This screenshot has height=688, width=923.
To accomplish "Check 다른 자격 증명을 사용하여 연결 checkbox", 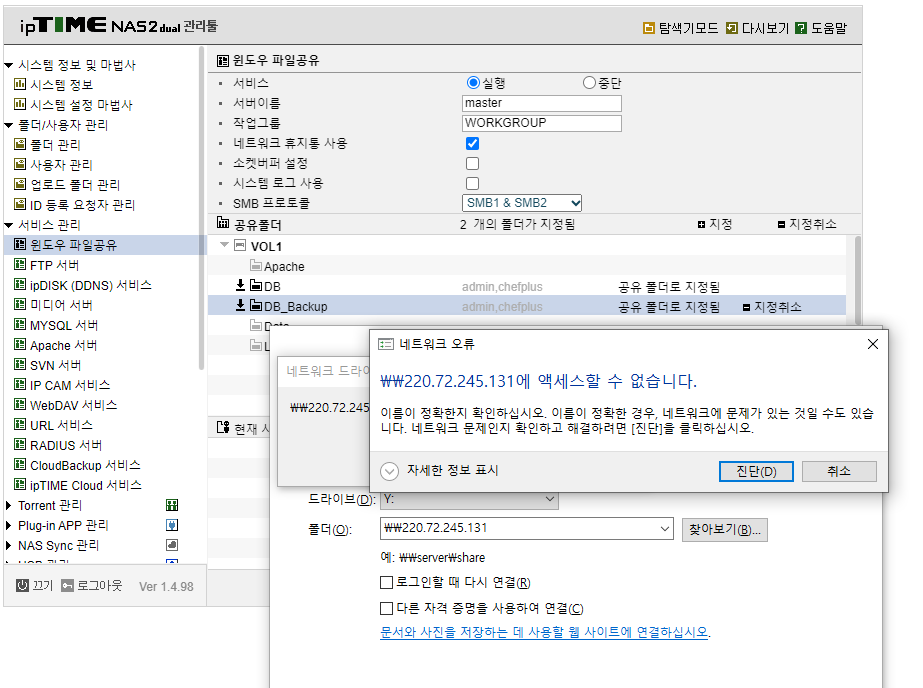I will (386, 608).
